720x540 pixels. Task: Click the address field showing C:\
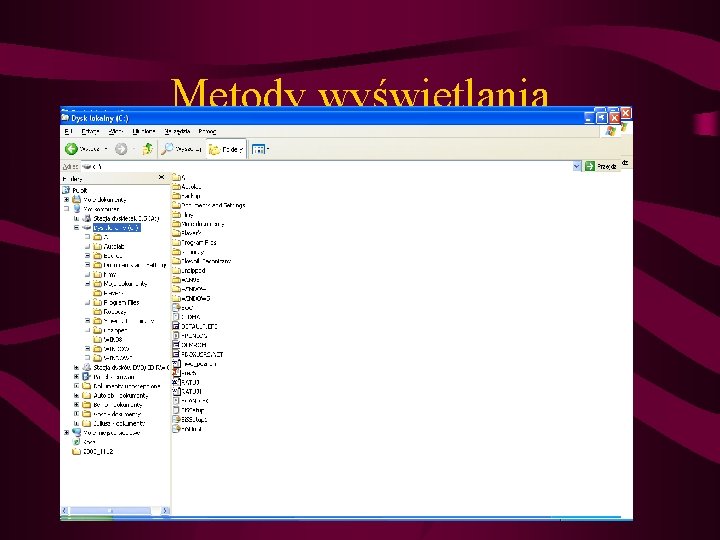tap(326, 166)
